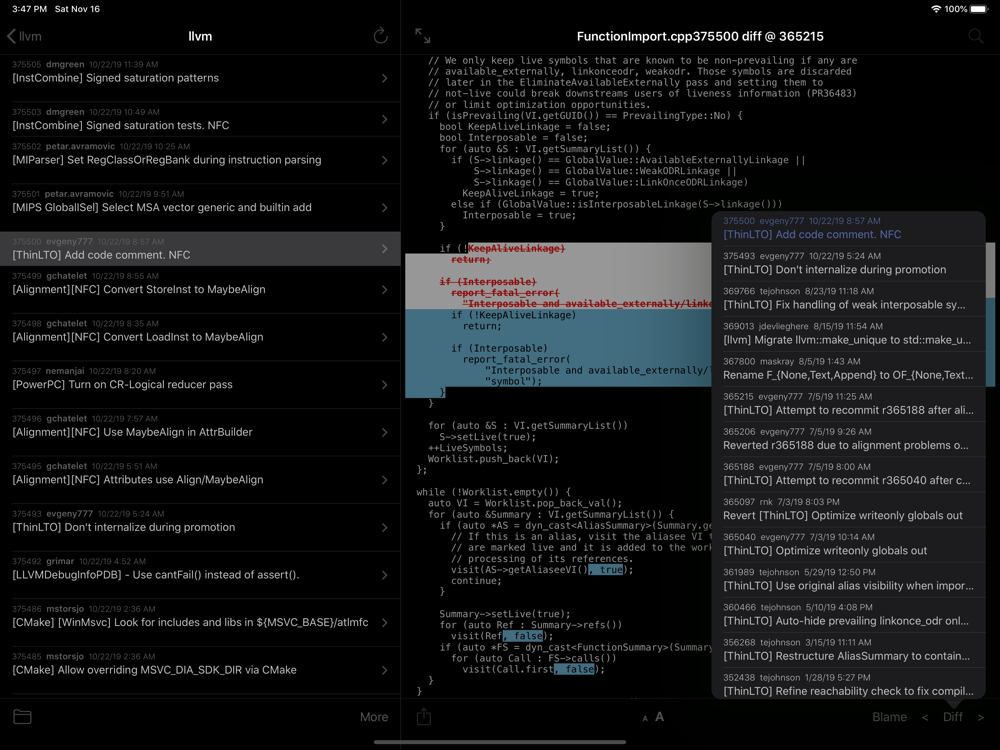
Task: Select revision 375493 in history popup
Action: point(848,263)
